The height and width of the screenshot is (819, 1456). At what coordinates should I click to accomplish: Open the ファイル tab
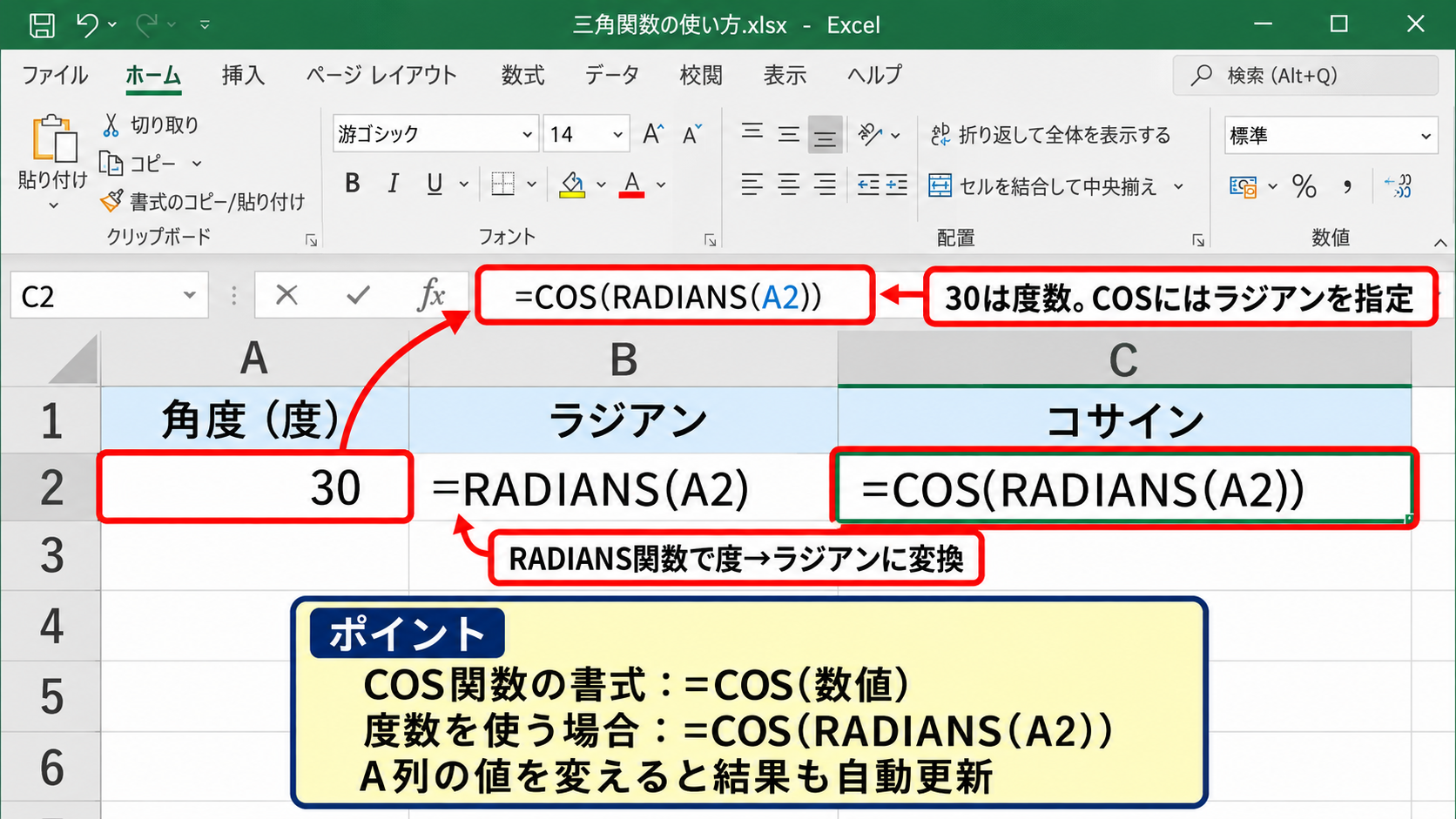(x=55, y=75)
